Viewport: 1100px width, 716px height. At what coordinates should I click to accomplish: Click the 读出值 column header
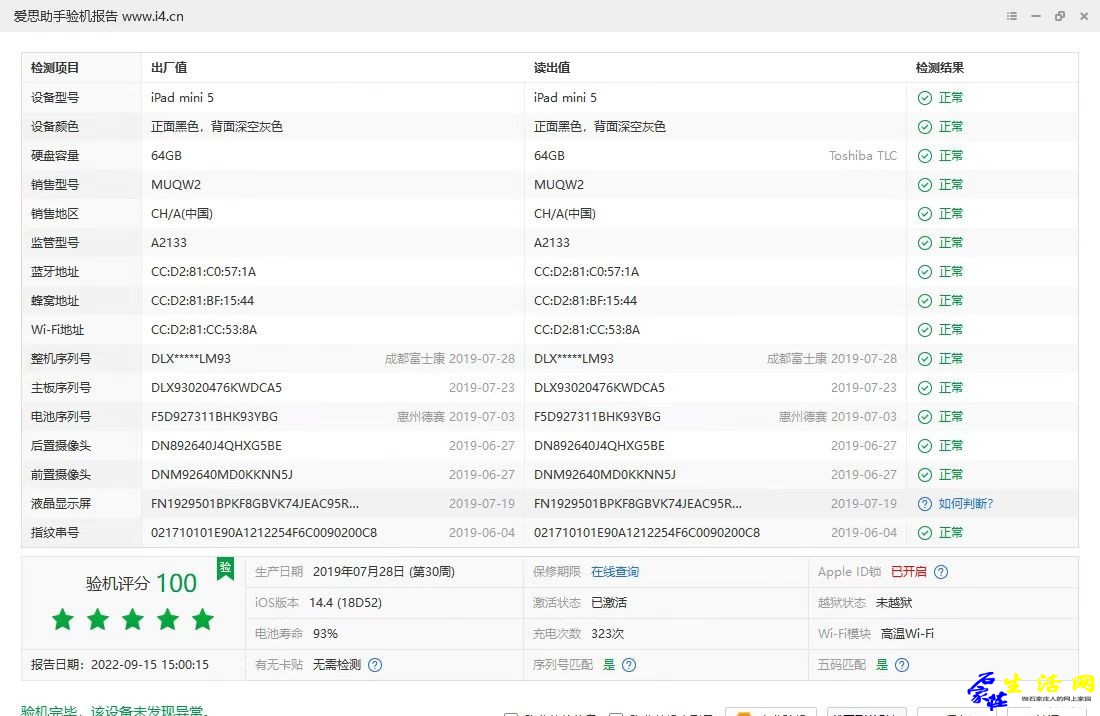pyautogui.click(x=552, y=67)
